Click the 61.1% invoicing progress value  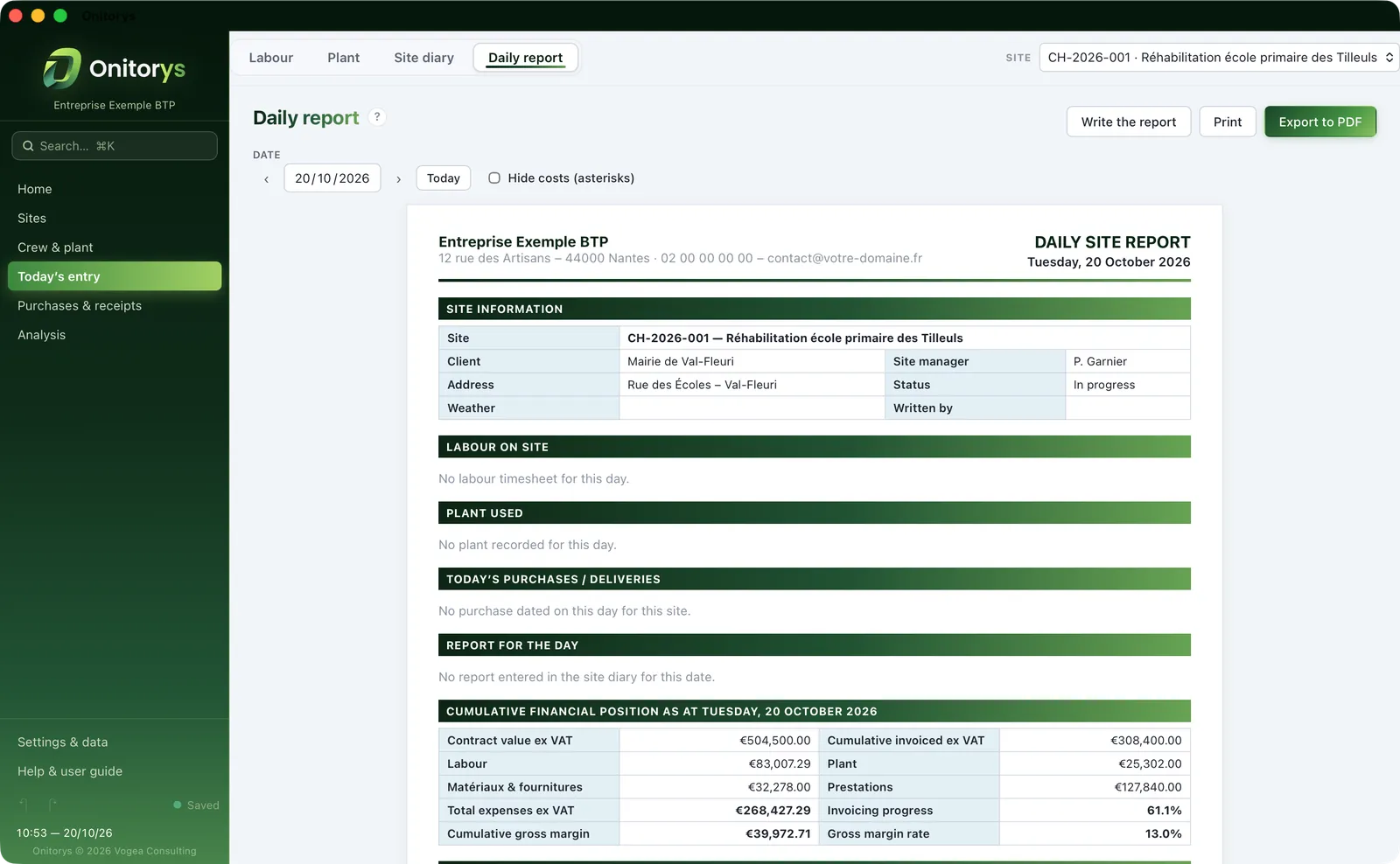click(1165, 811)
